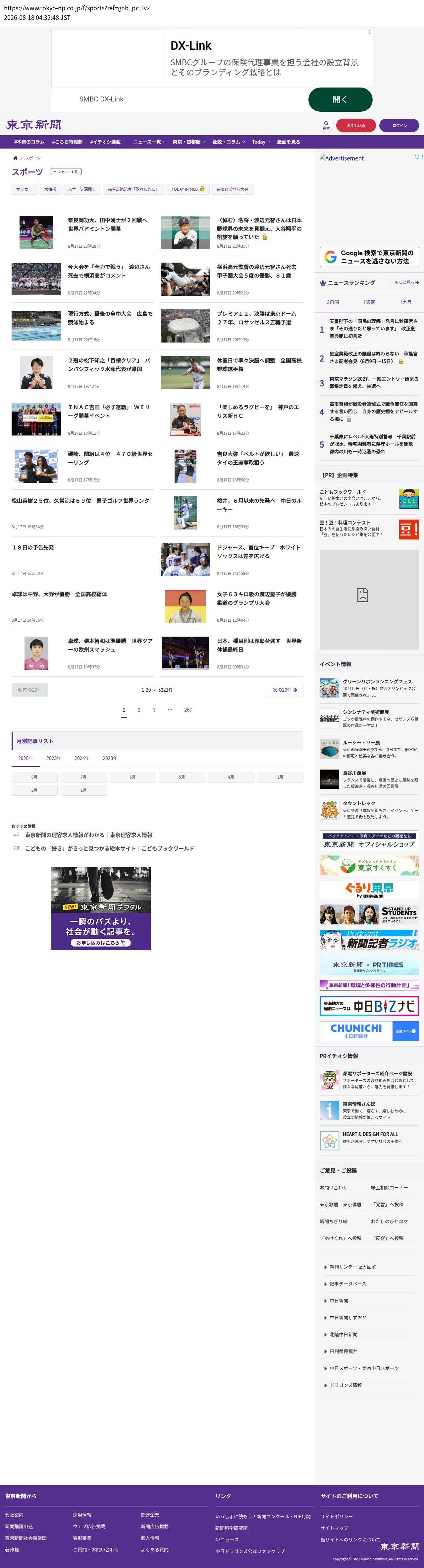Open the Tokyo Shimbun header logo
Viewport: 424px width, 1568px height.
coord(34,125)
